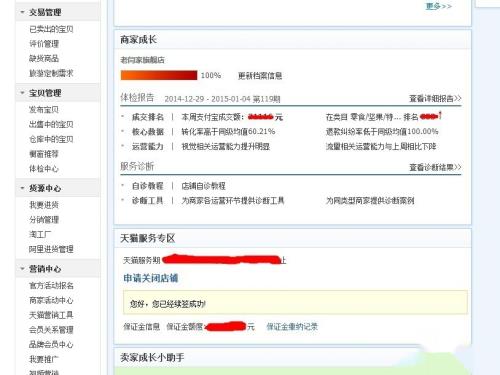Click the 更多>> link at top

439,6
